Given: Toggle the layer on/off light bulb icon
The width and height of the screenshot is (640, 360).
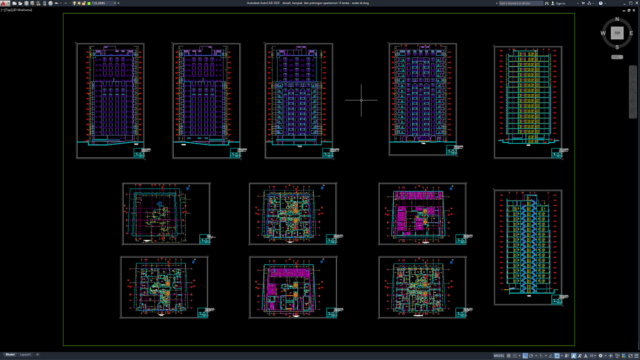Looking at the screenshot, I should [x=74, y=3].
